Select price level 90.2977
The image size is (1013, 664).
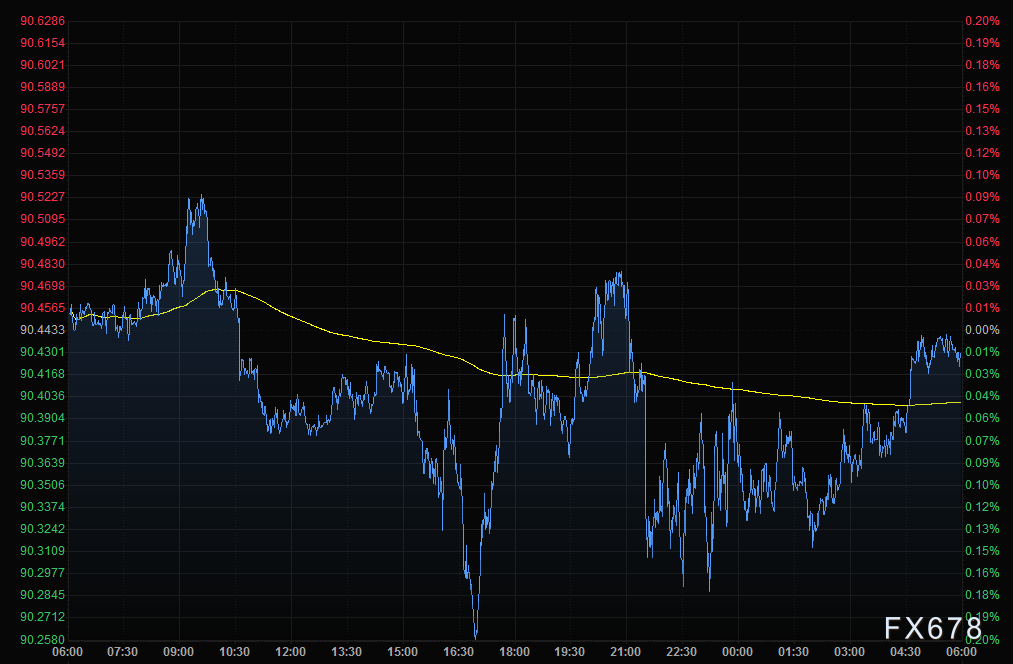(43, 572)
